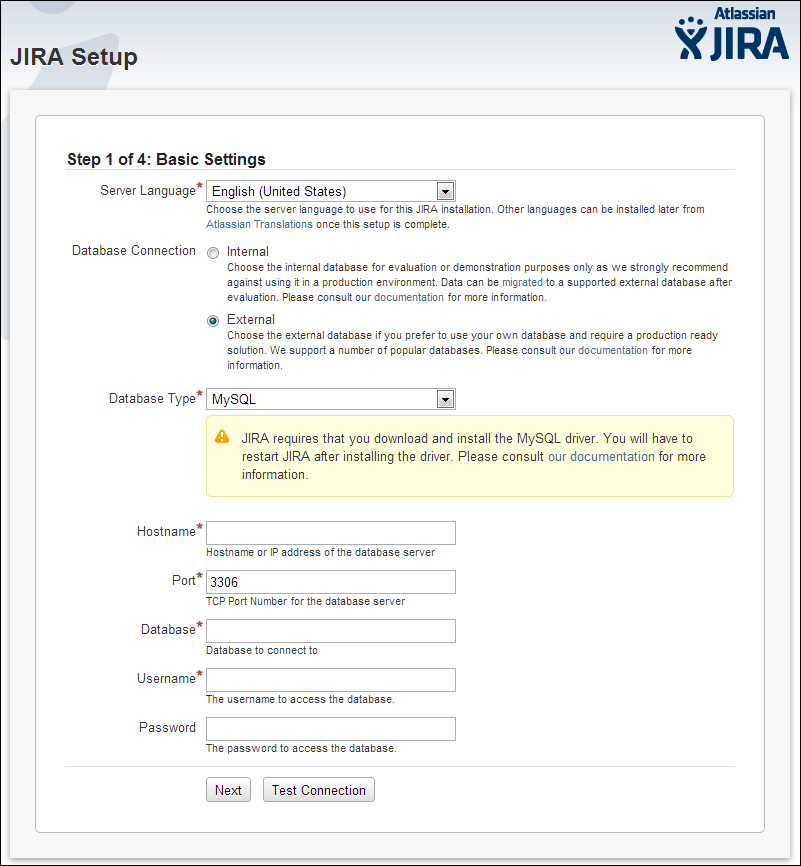Click the 'Internal' option label
The width and height of the screenshot is (801, 866).
247,252
